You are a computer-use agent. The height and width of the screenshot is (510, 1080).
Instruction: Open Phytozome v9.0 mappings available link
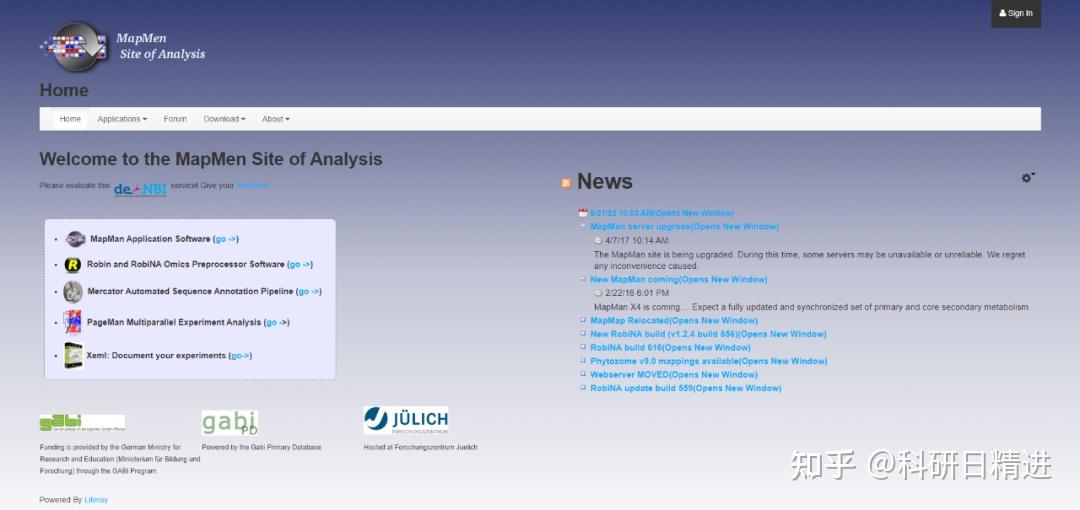pos(709,361)
